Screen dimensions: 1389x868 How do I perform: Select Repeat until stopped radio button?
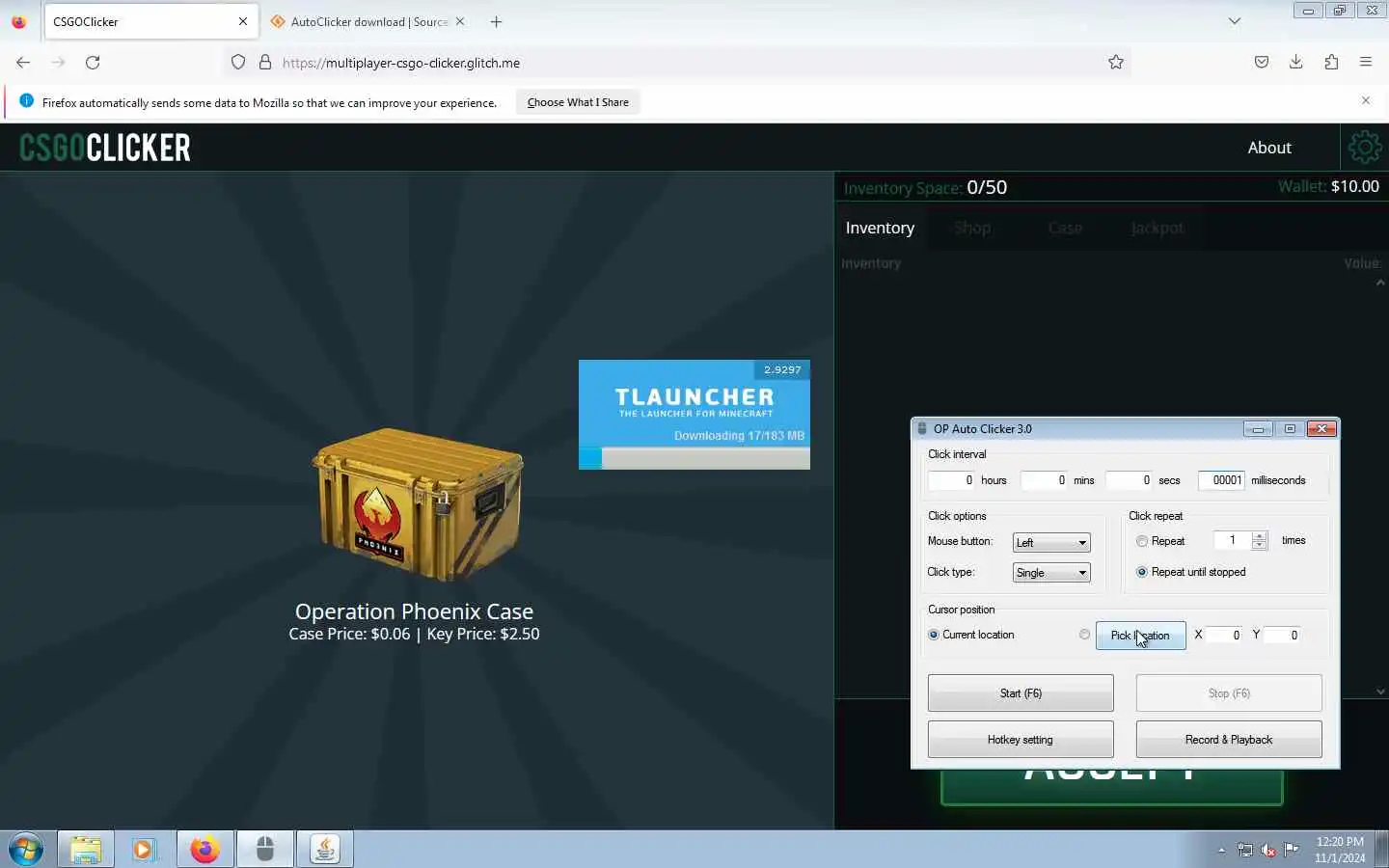coord(1142,572)
